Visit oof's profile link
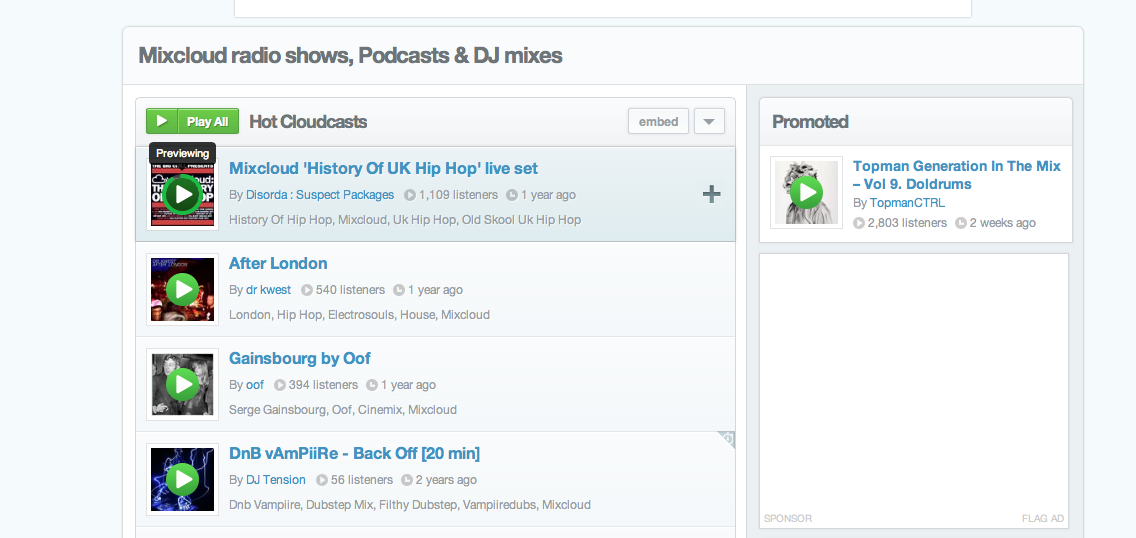Image resolution: width=1136 pixels, height=538 pixels. coord(255,384)
